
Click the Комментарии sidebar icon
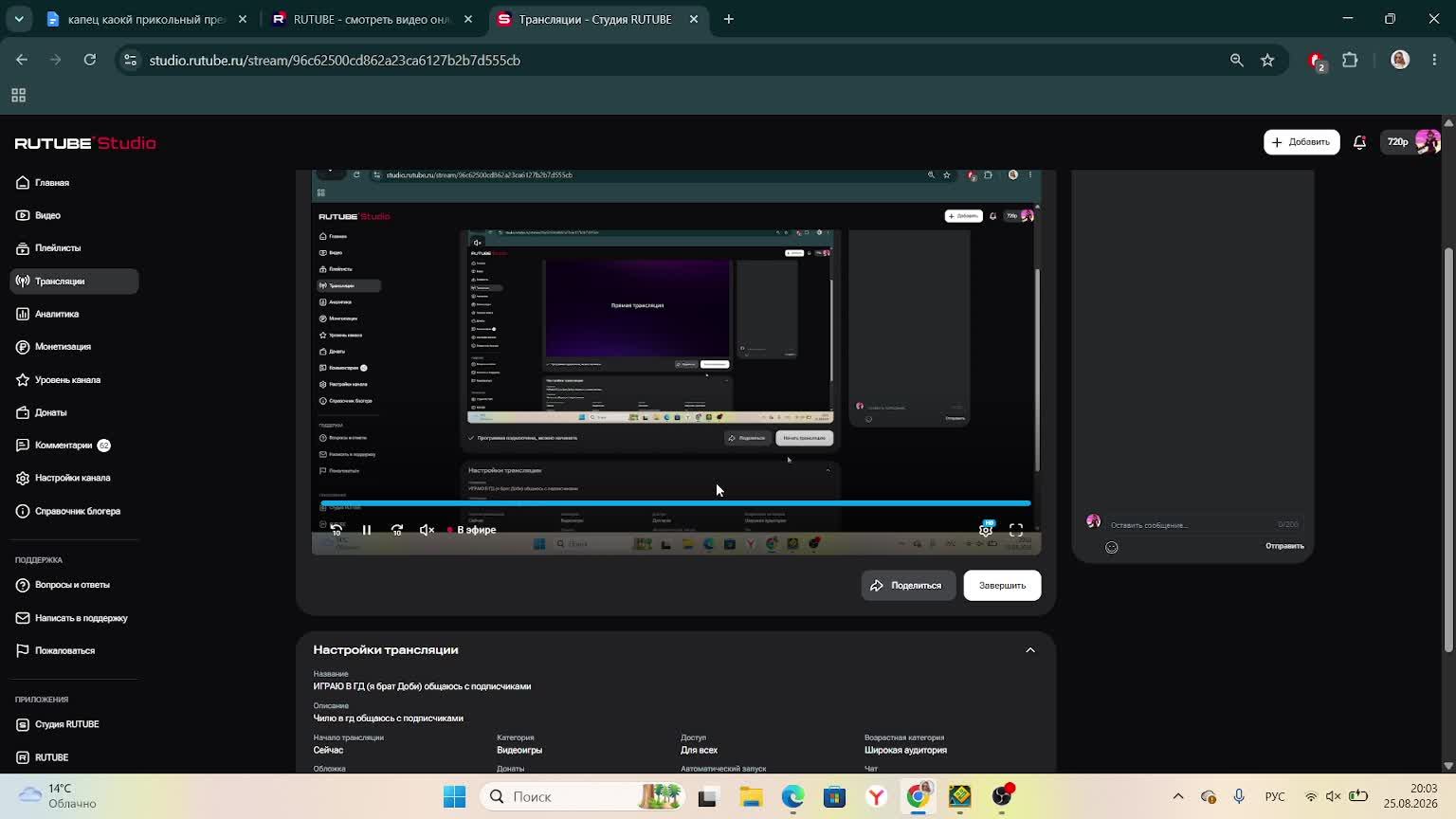[x=23, y=446]
